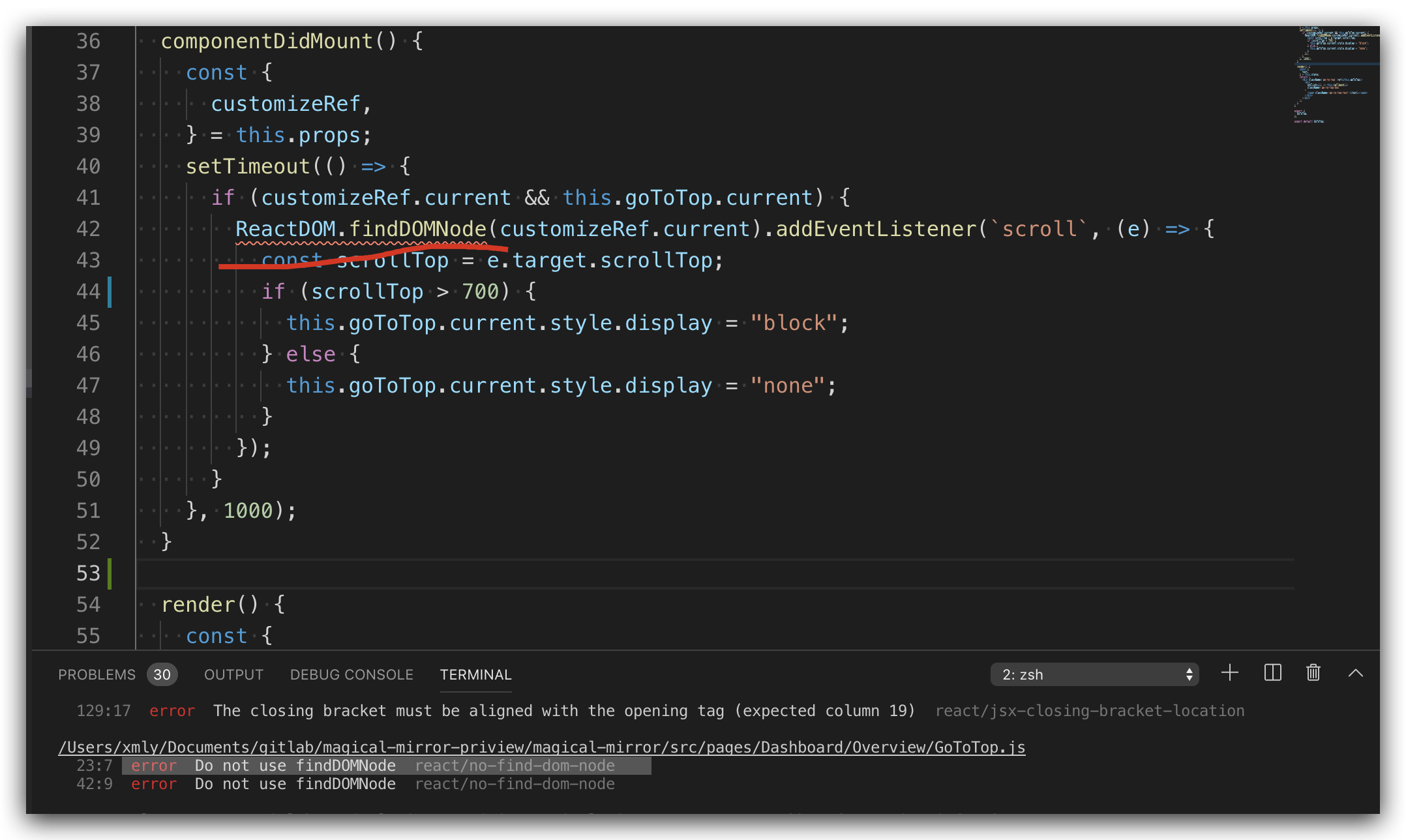Screen dimensions: 1406x840
Task: Switch to the PROBLEMS tab
Action: tap(97, 674)
